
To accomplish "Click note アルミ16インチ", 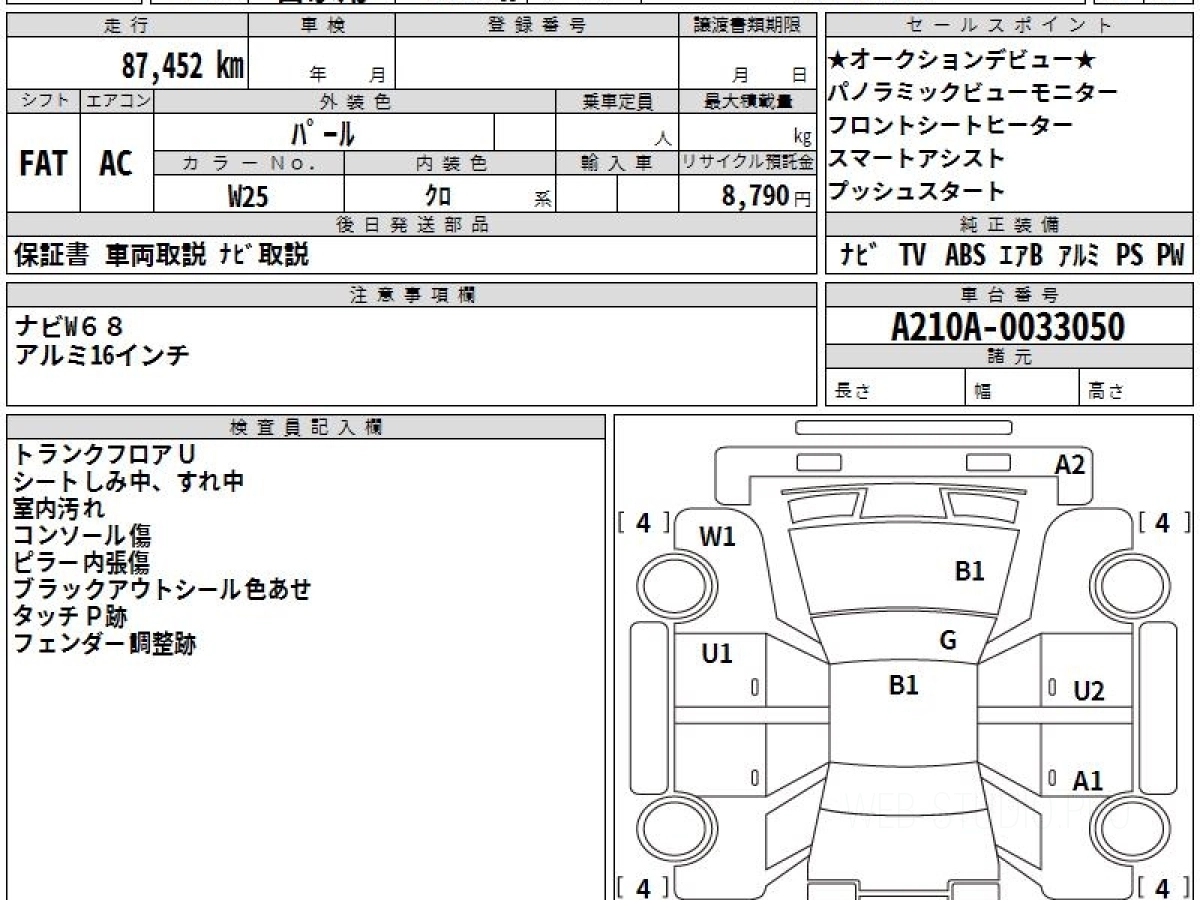I will coord(102,354).
